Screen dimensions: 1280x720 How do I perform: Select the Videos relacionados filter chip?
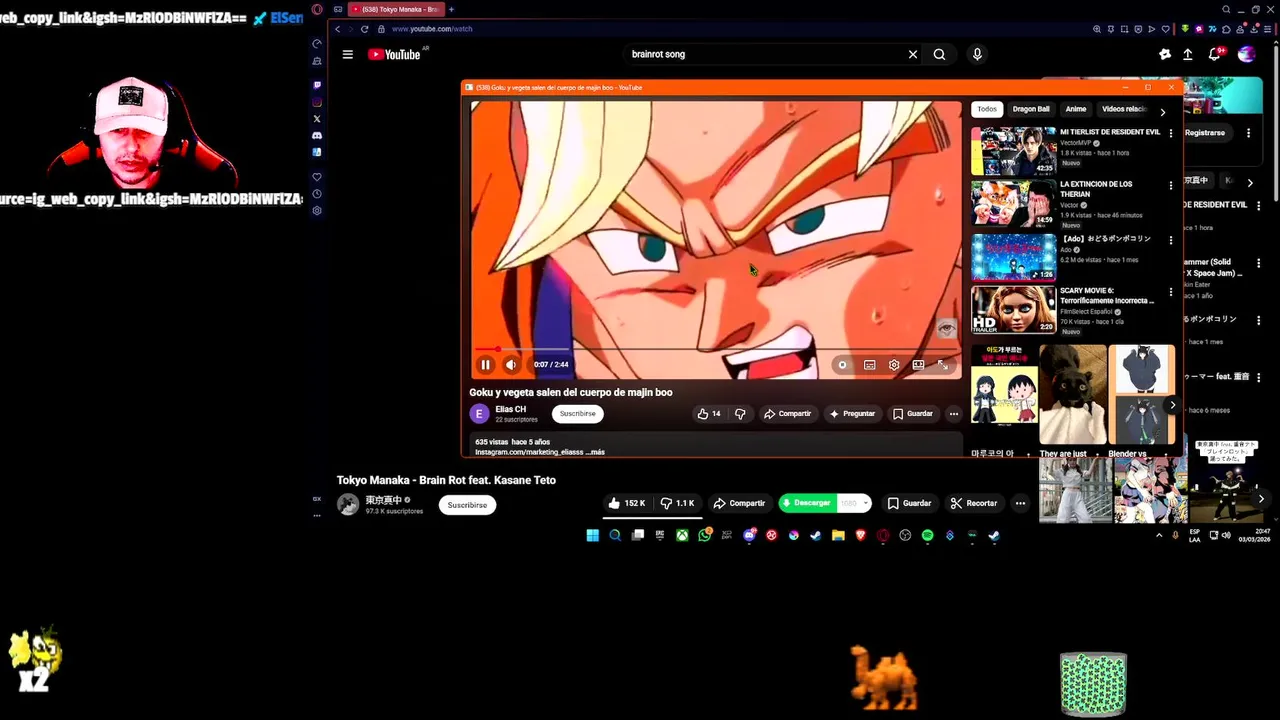[1124, 109]
